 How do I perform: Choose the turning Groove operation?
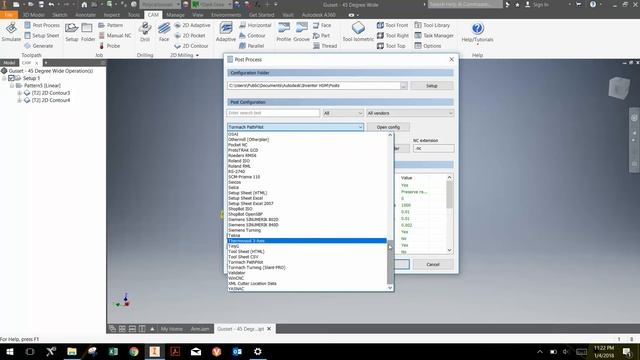[301, 32]
